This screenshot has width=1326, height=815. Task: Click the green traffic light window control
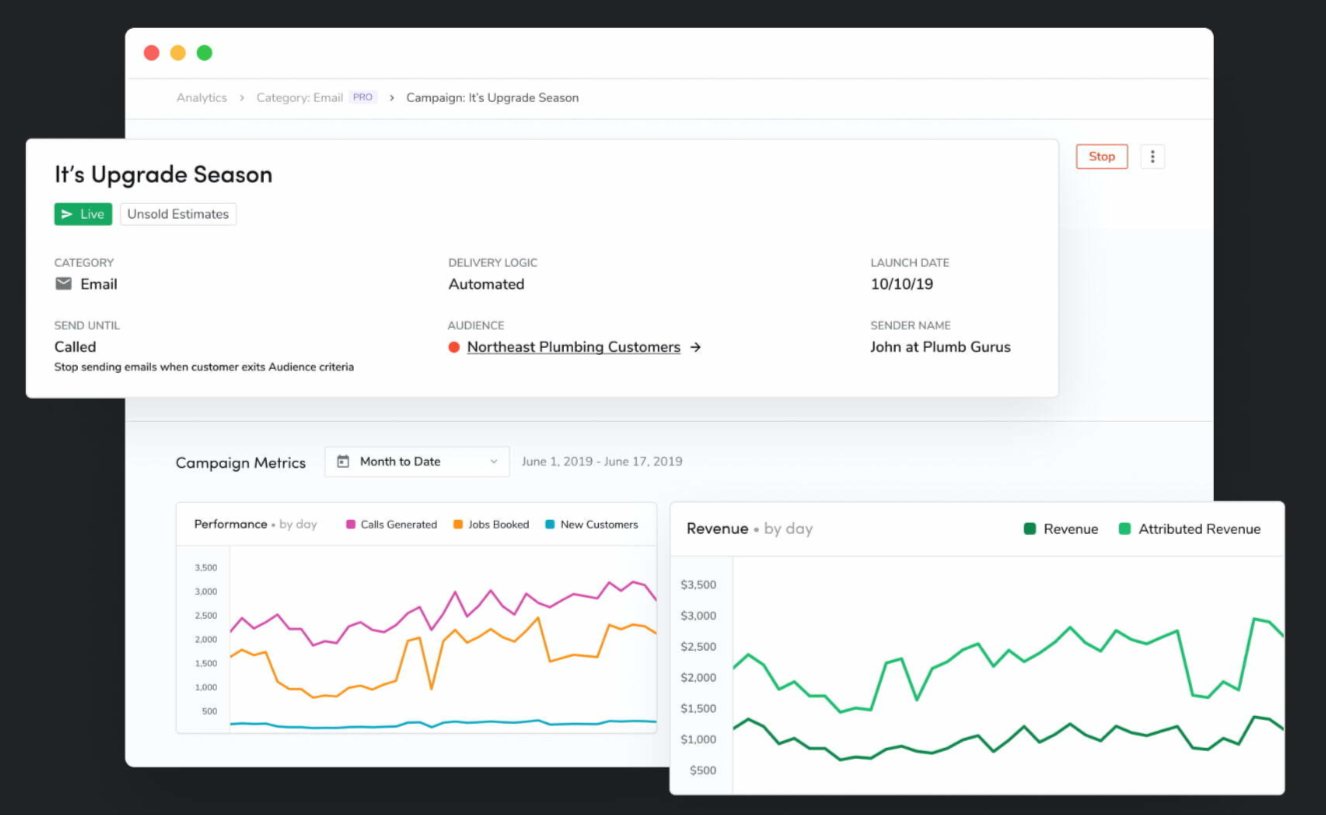203,52
